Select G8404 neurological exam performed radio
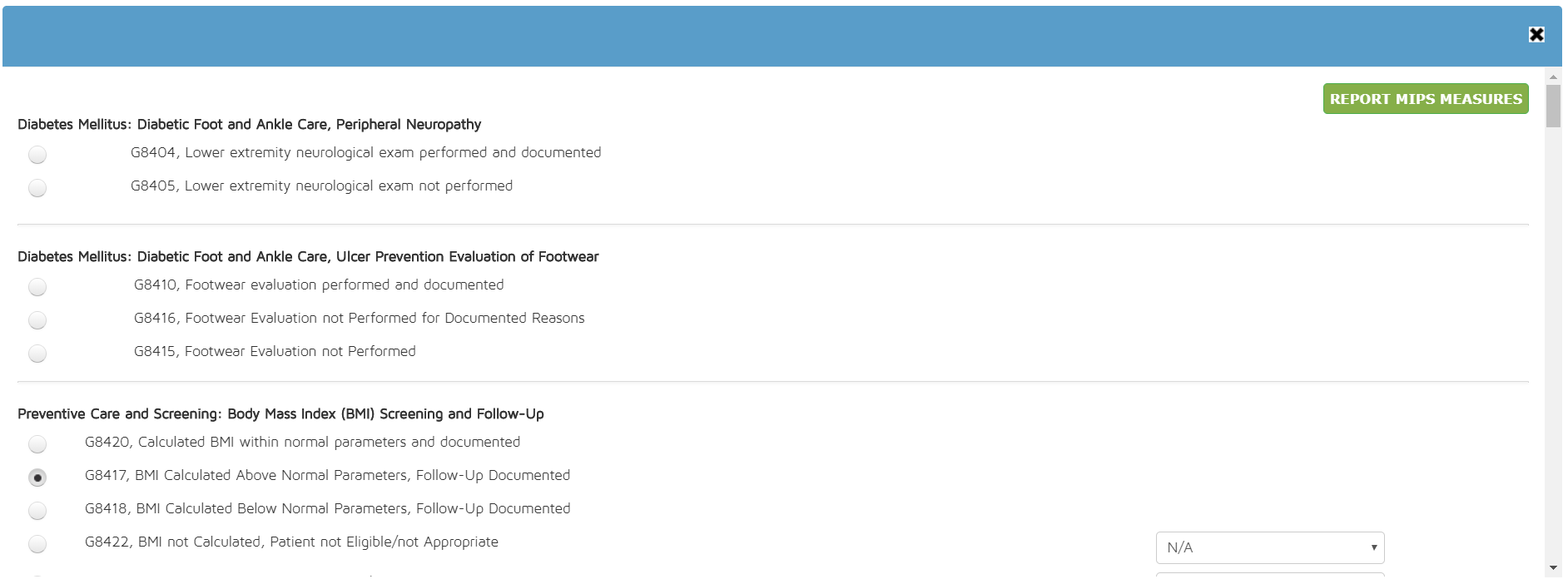The height and width of the screenshot is (584, 1568). [37, 155]
